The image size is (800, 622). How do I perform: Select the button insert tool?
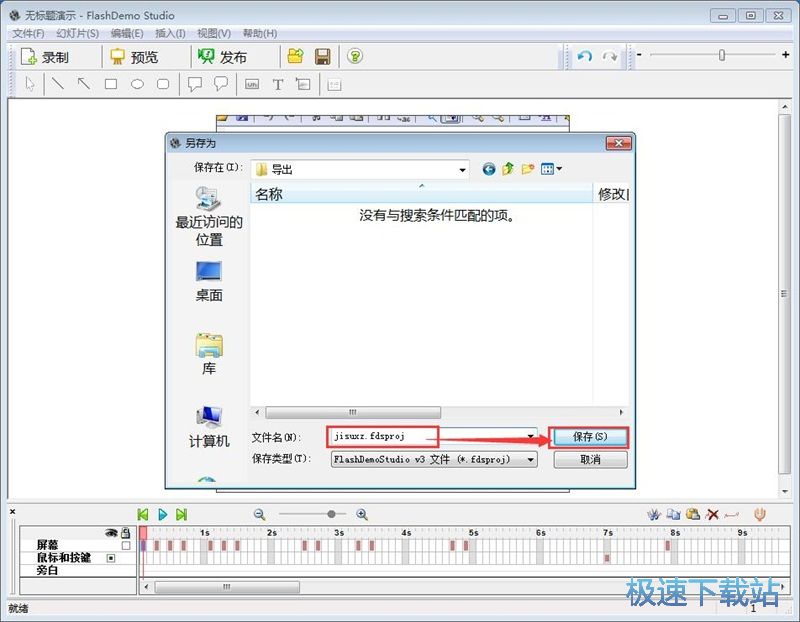pyautogui.click(x=252, y=84)
